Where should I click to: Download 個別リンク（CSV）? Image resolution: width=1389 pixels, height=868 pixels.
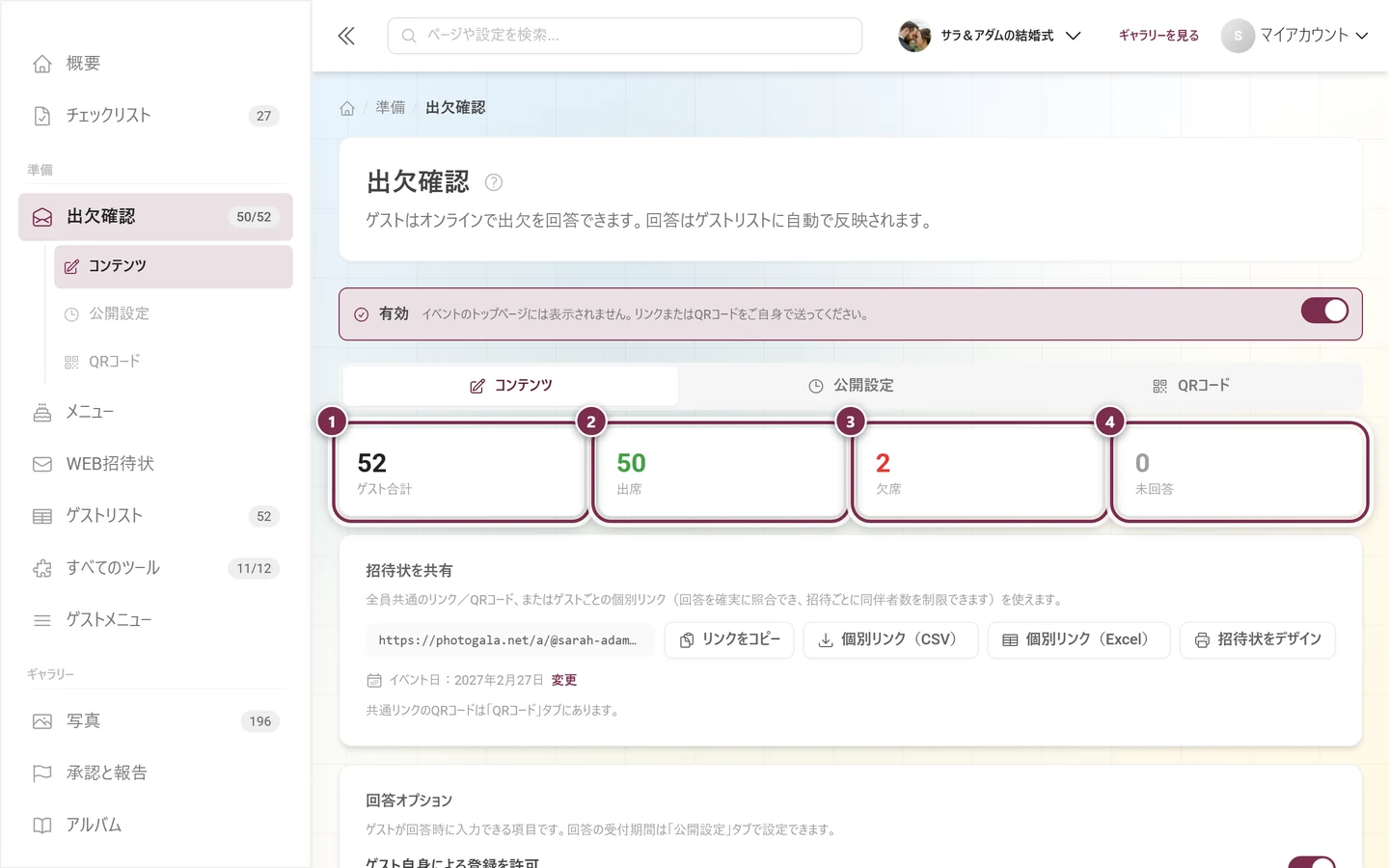pos(890,640)
